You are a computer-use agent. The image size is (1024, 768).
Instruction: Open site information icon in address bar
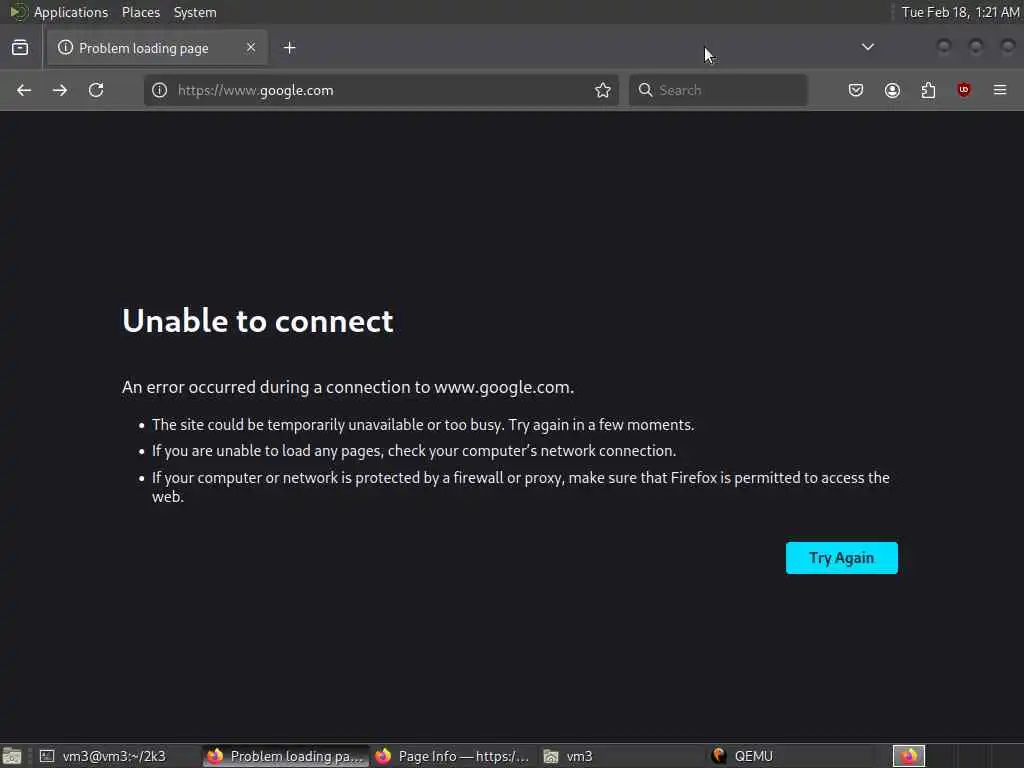tap(160, 90)
